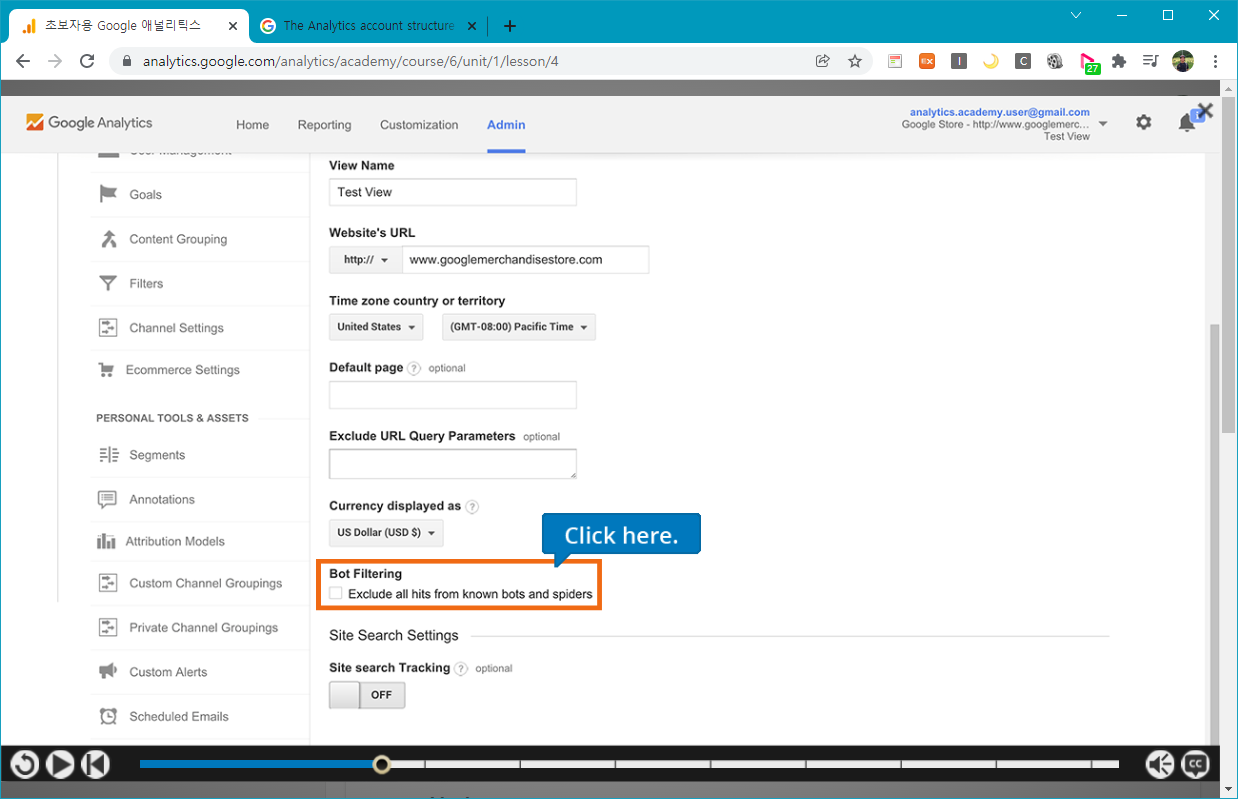Screen dimensions: 1238x799
Task: Expand the account selector dropdown arrow
Action: [x=1103, y=124]
